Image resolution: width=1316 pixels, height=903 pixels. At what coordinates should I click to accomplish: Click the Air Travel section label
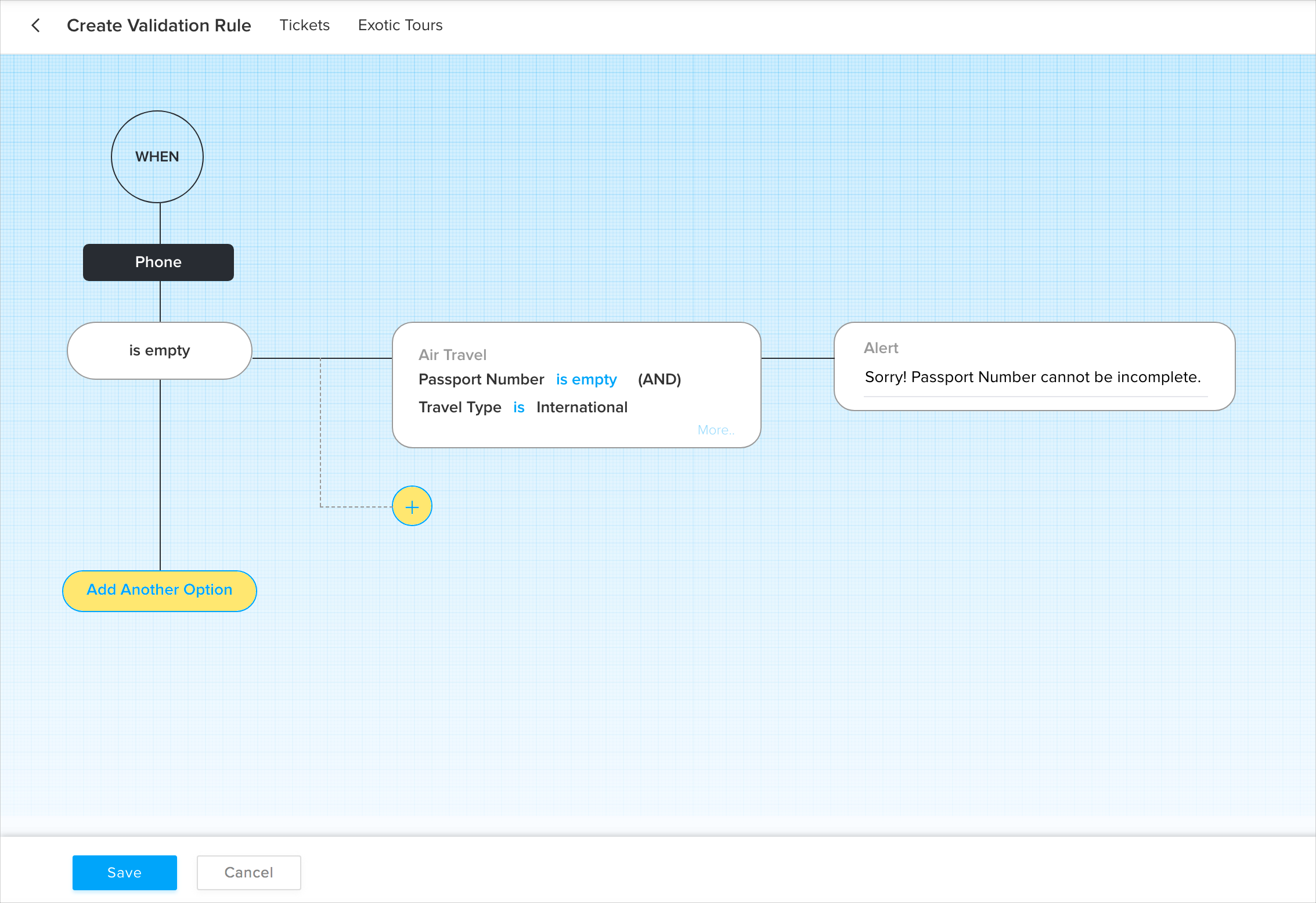point(452,355)
